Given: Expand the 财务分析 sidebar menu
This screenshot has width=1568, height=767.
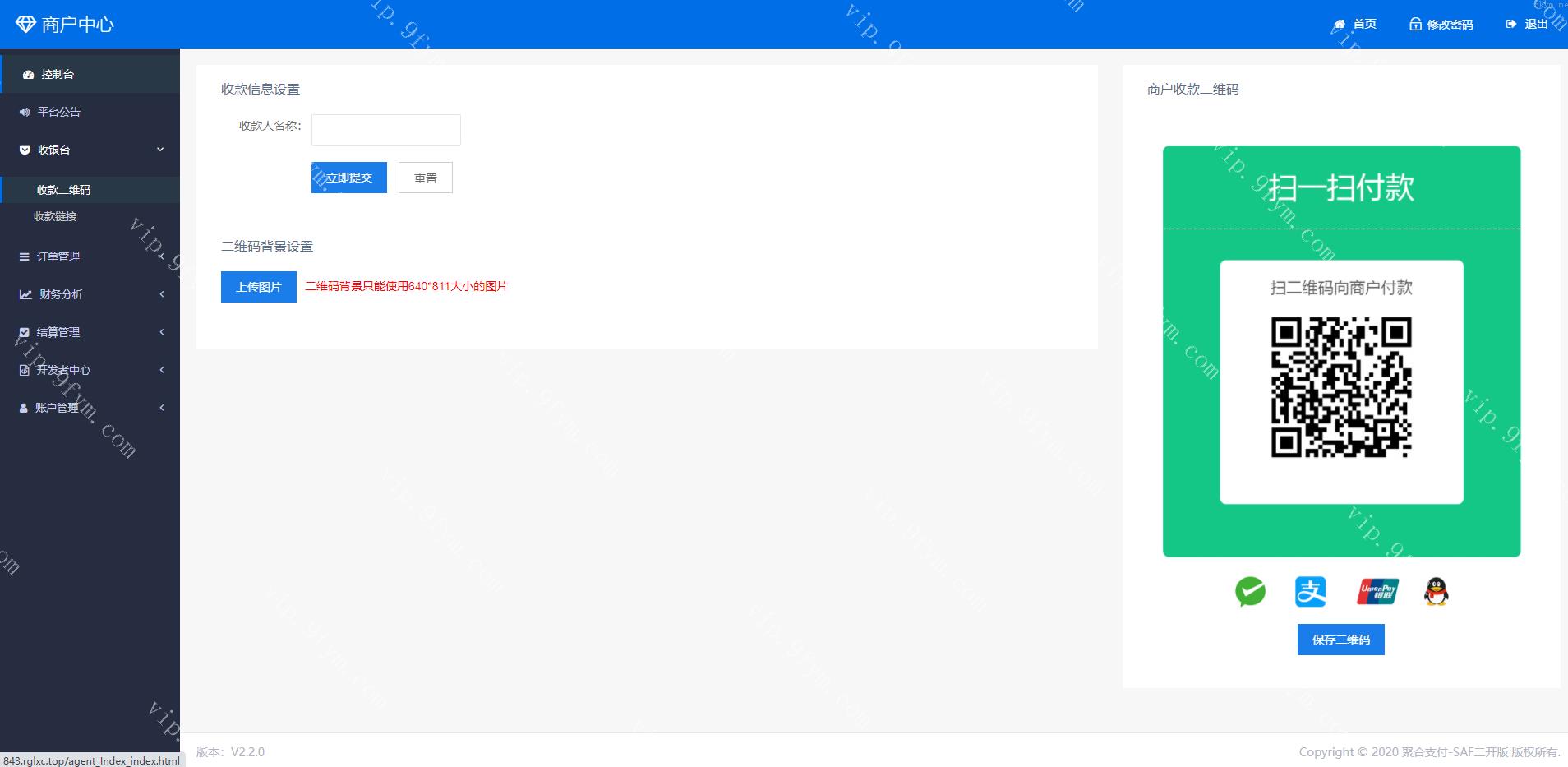Looking at the screenshot, I should coord(162,294).
